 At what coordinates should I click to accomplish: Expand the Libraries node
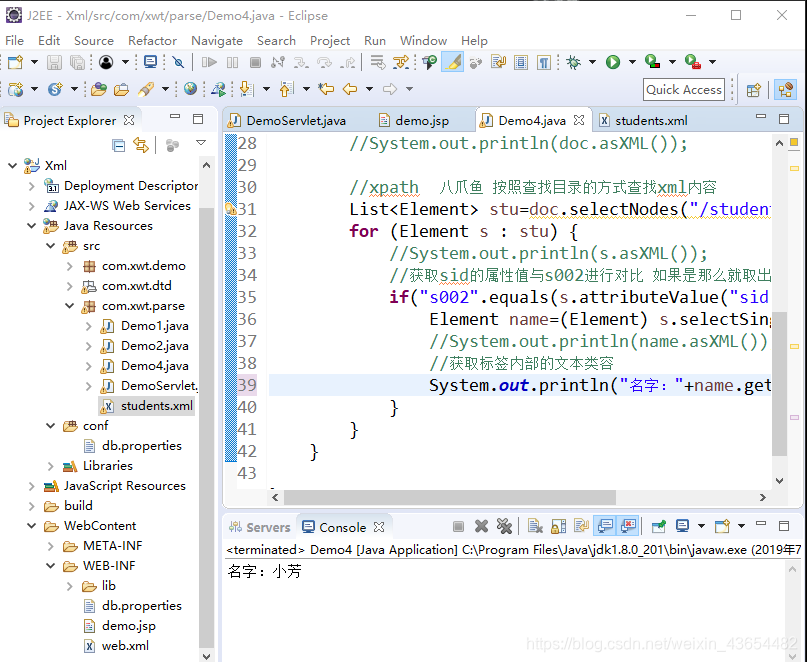[x=50, y=466]
